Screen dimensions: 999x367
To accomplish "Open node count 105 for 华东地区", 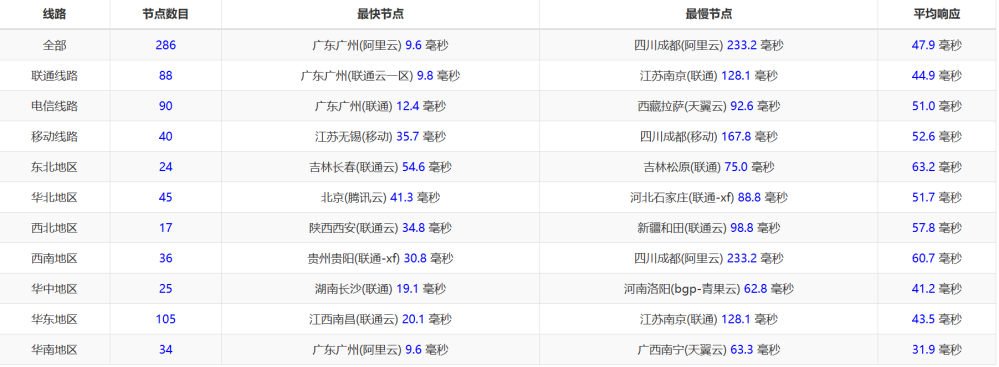I will 166,319.
